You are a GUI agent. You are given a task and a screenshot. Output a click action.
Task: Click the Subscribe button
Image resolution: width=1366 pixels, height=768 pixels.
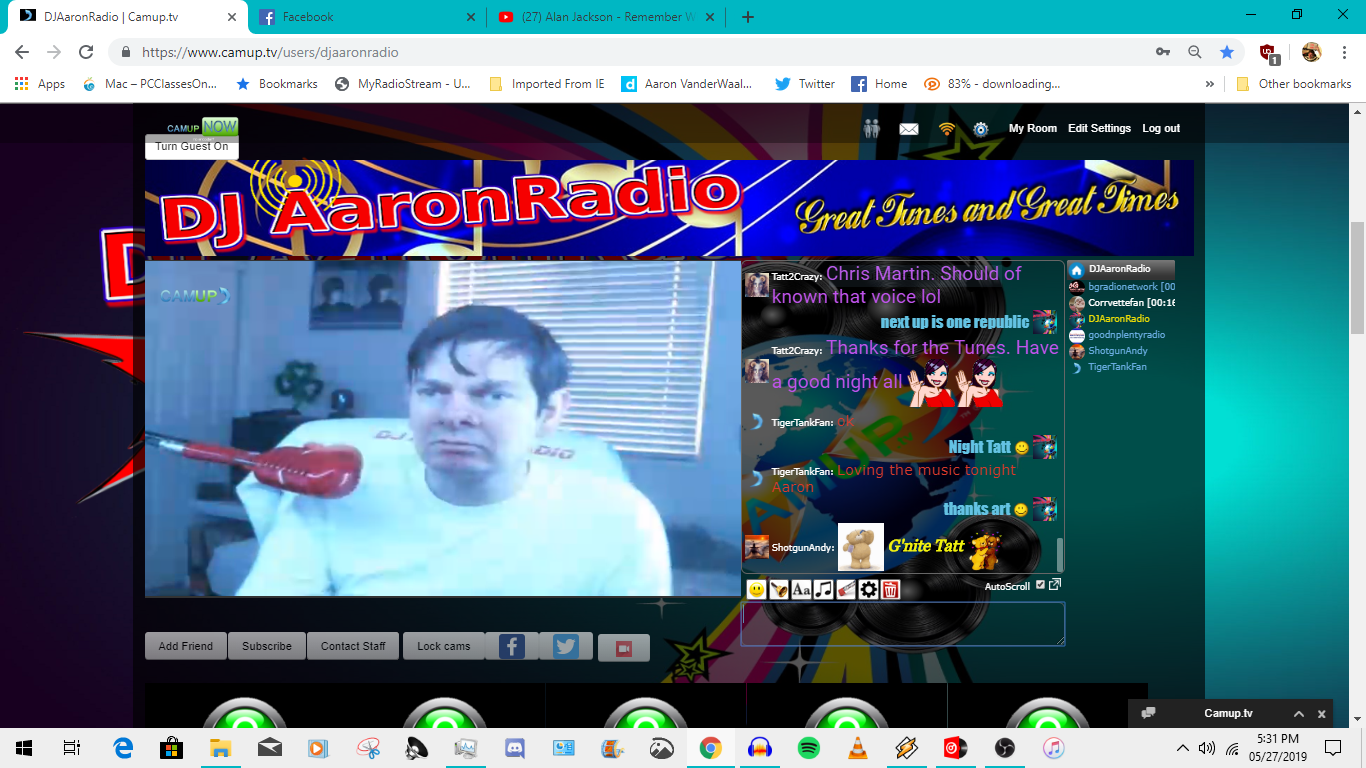pos(267,646)
